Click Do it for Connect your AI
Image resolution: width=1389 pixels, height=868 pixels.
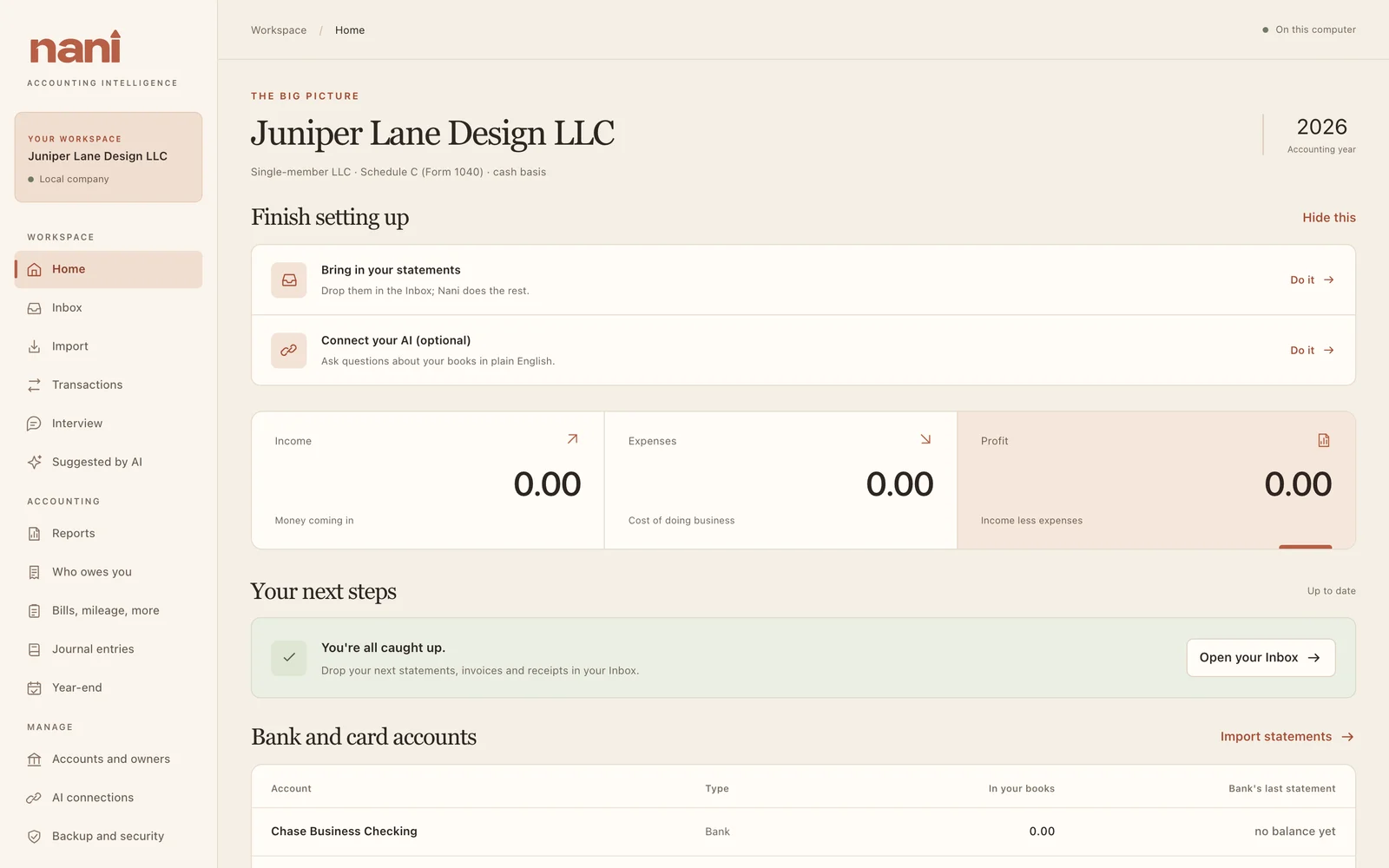1312,351
